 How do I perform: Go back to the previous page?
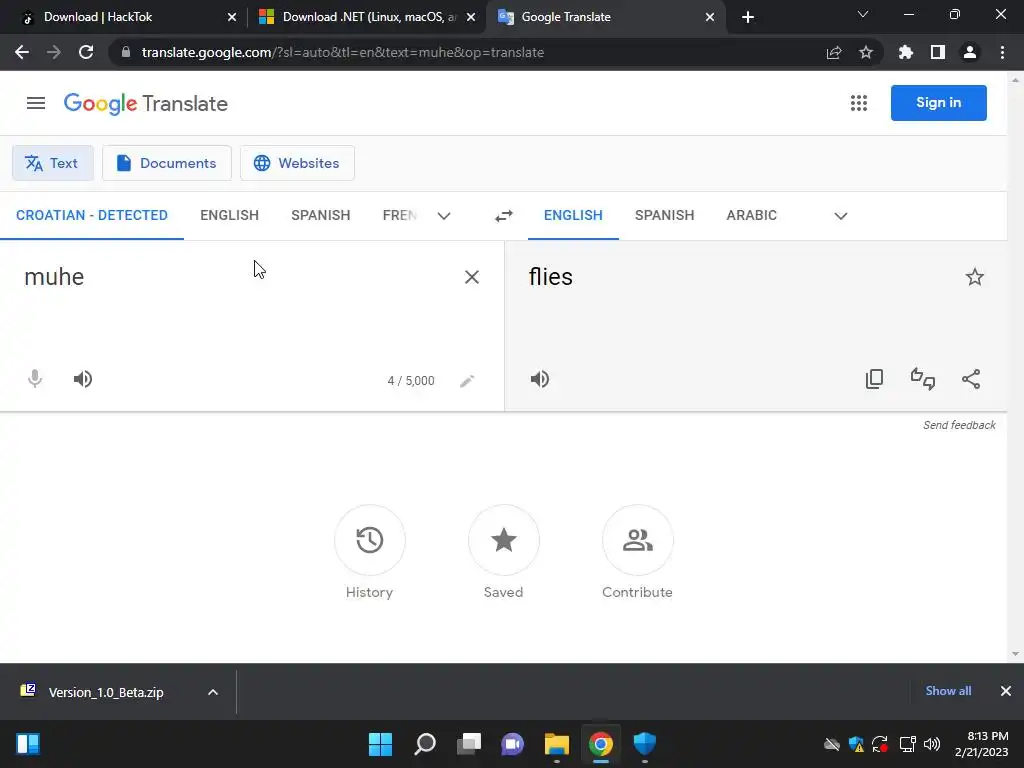point(22,52)
